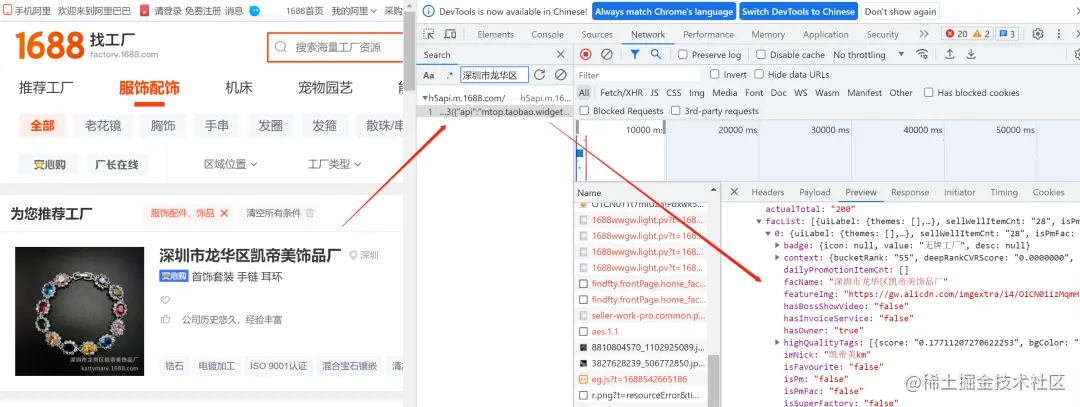Screen dimensions: 1080x407
Task: Open the Sources tab
Action: (596, 34)
